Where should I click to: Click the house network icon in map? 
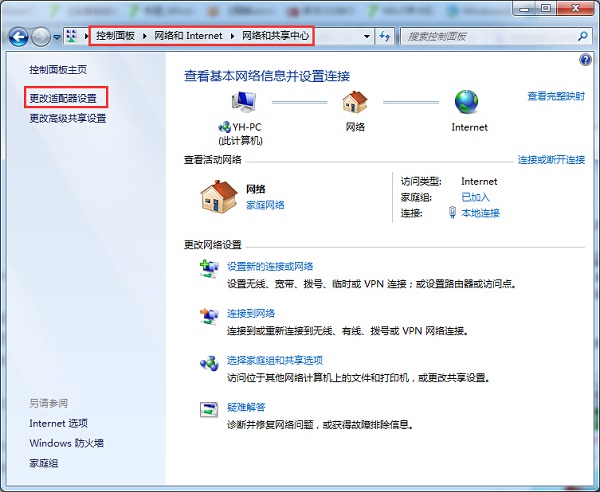[x=355, y=103]
